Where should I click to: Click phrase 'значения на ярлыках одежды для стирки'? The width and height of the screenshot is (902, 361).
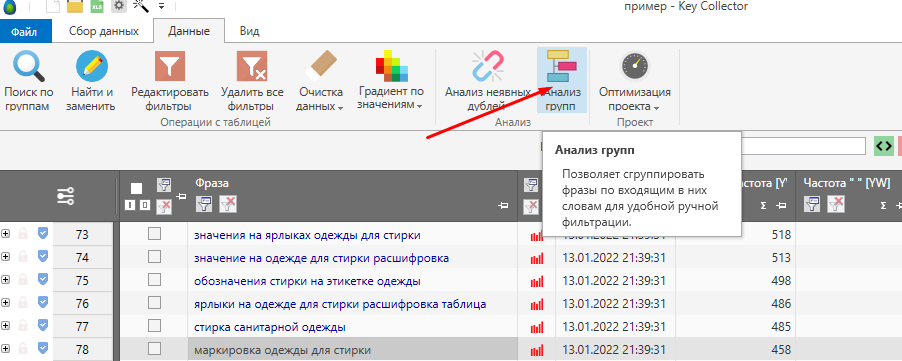point(307,235)
